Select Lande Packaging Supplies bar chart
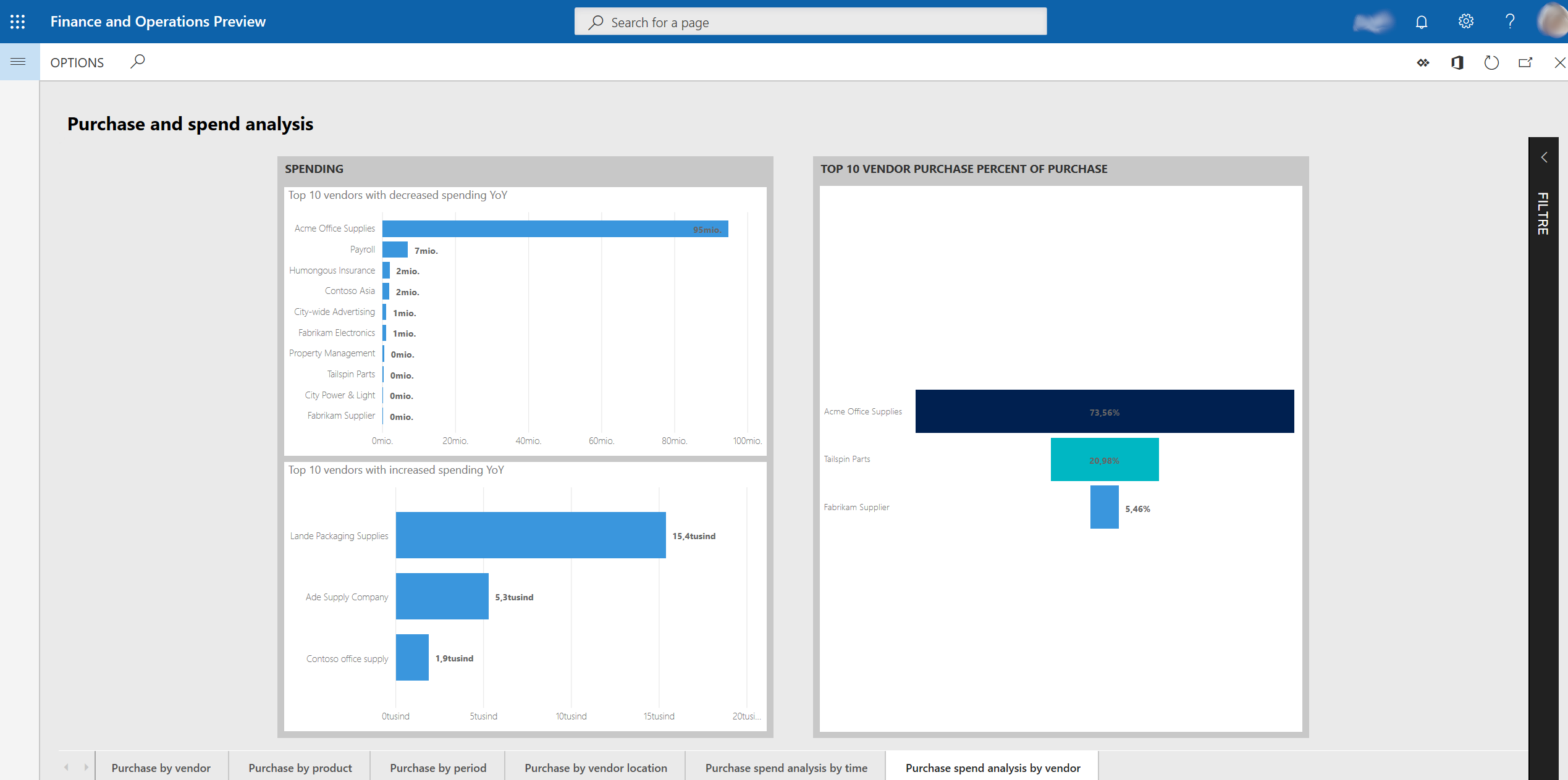The image size is (1568, 780). (x=529, y=536)
